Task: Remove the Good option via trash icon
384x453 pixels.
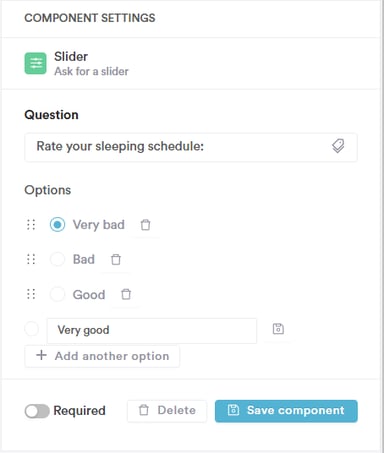Action: click(x=126, y=294)
